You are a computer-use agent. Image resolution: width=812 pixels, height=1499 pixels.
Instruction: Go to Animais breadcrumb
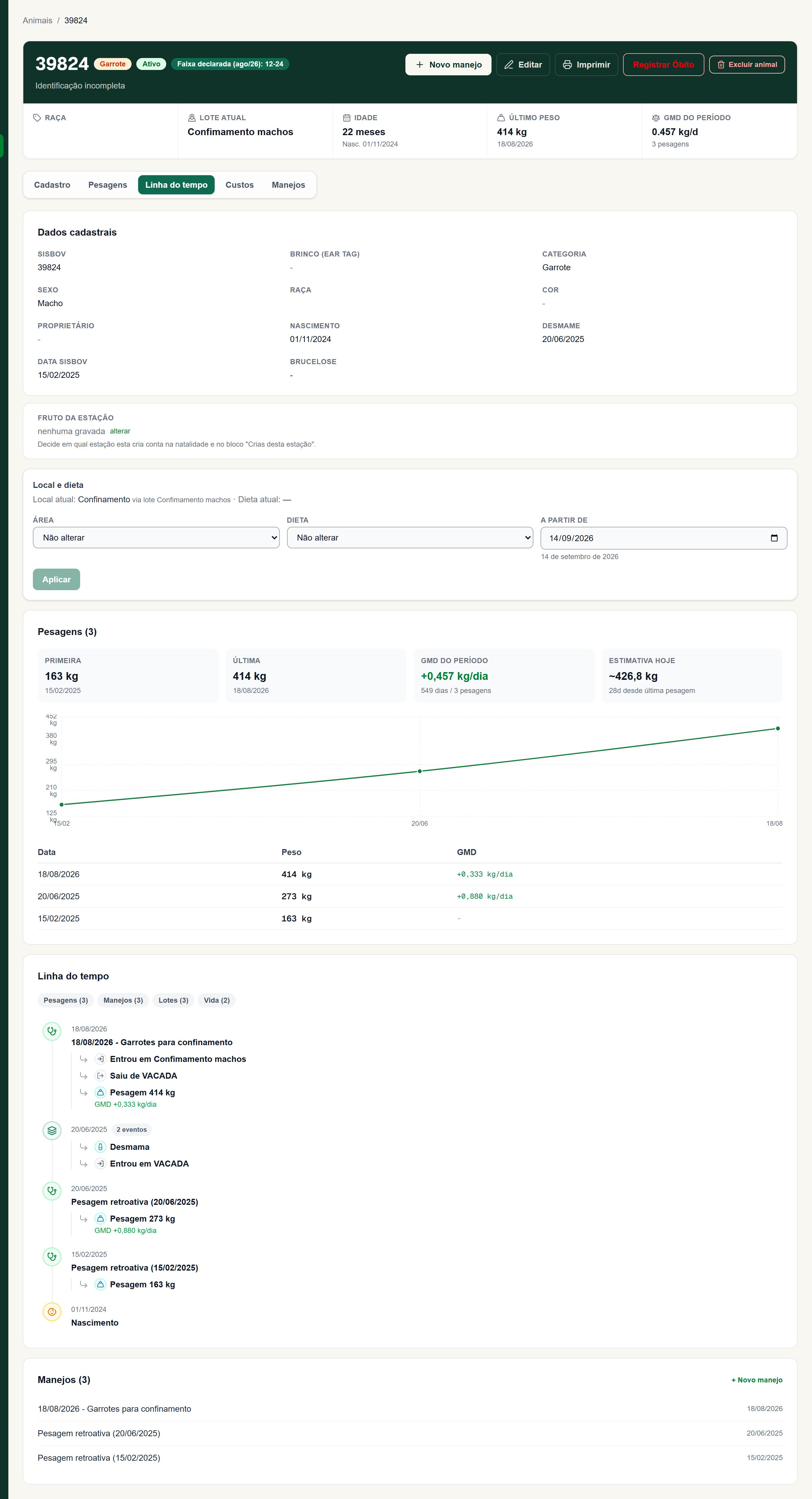[37, 20]
